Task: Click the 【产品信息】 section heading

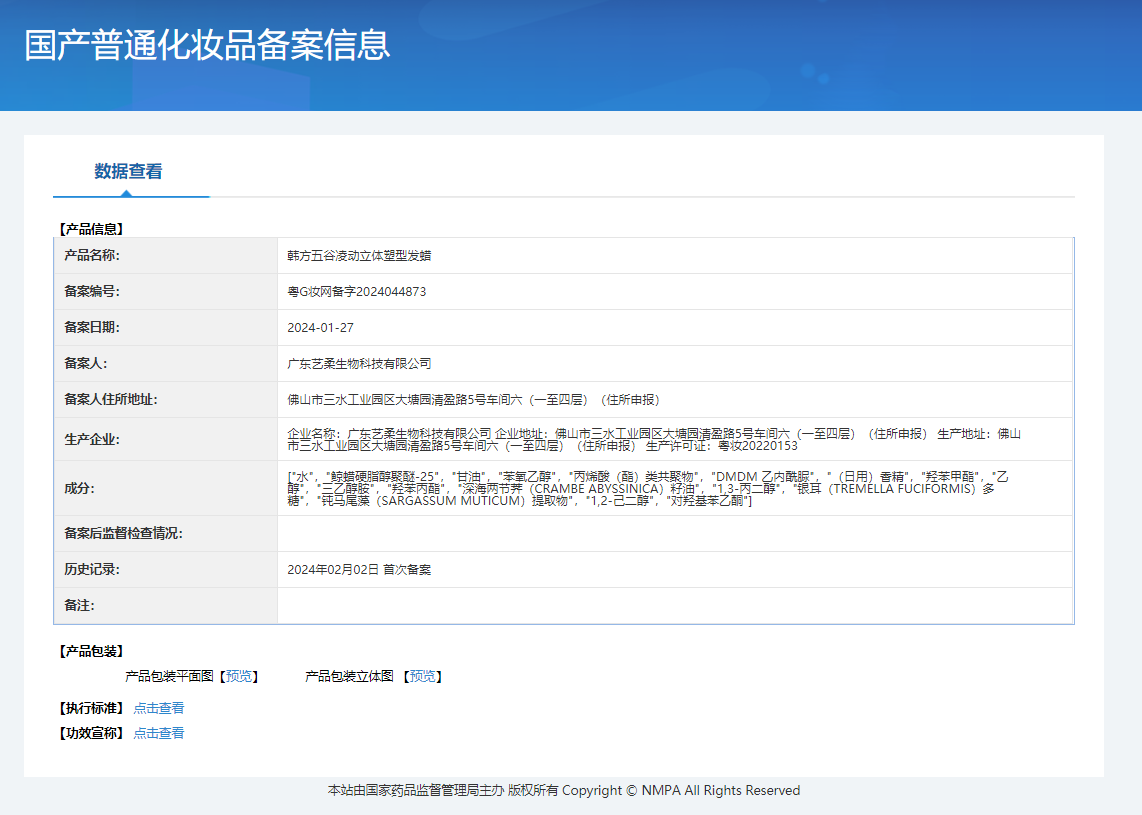Action: (x=91, y=229)
